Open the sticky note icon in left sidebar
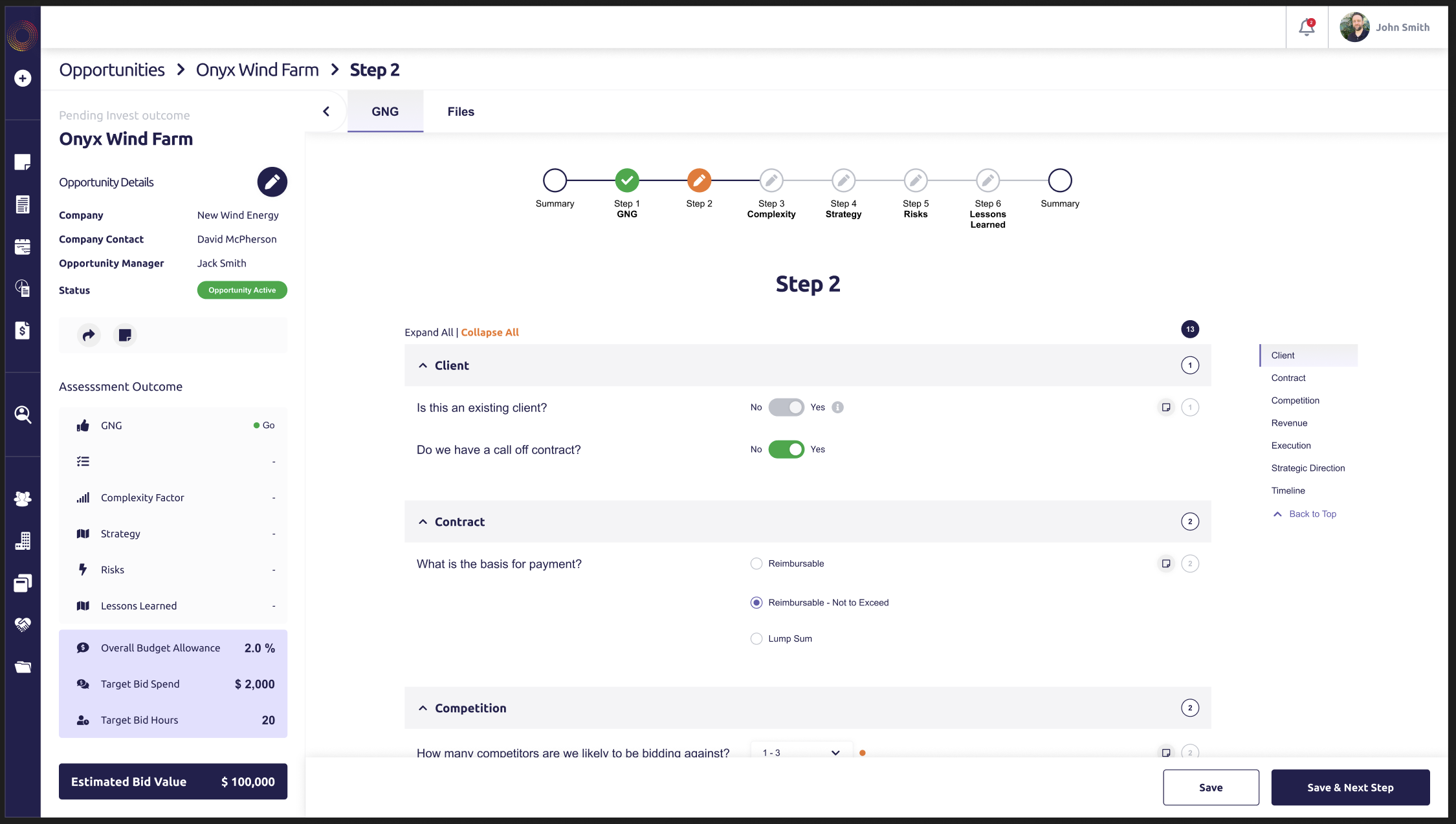The image size is (1456, 824). pyautogui.click(x=23, y=162)
